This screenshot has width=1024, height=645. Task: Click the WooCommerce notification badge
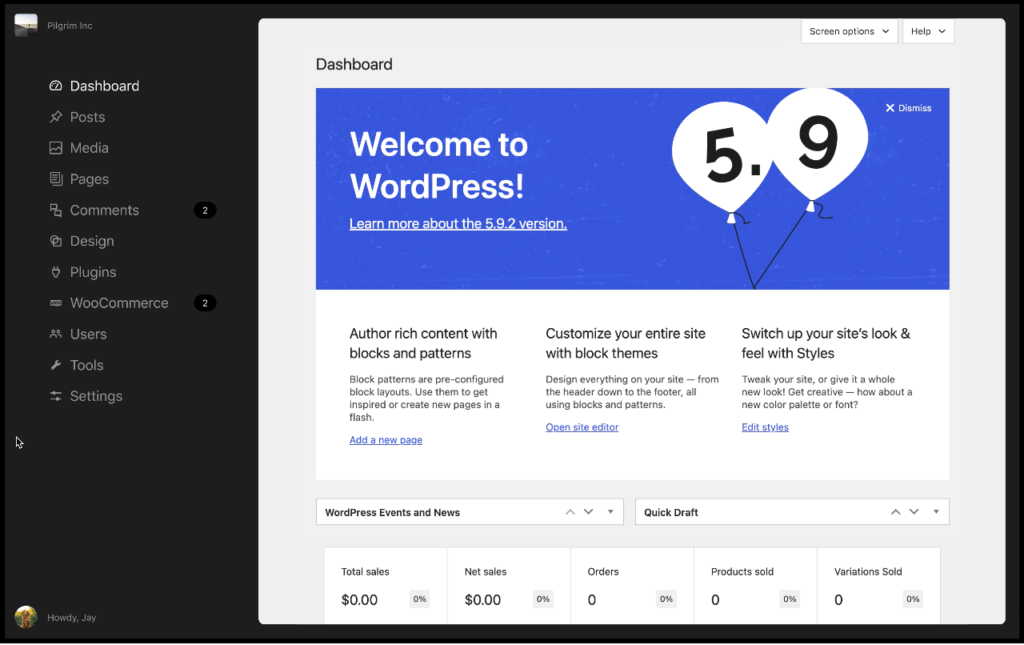point(205,303)
